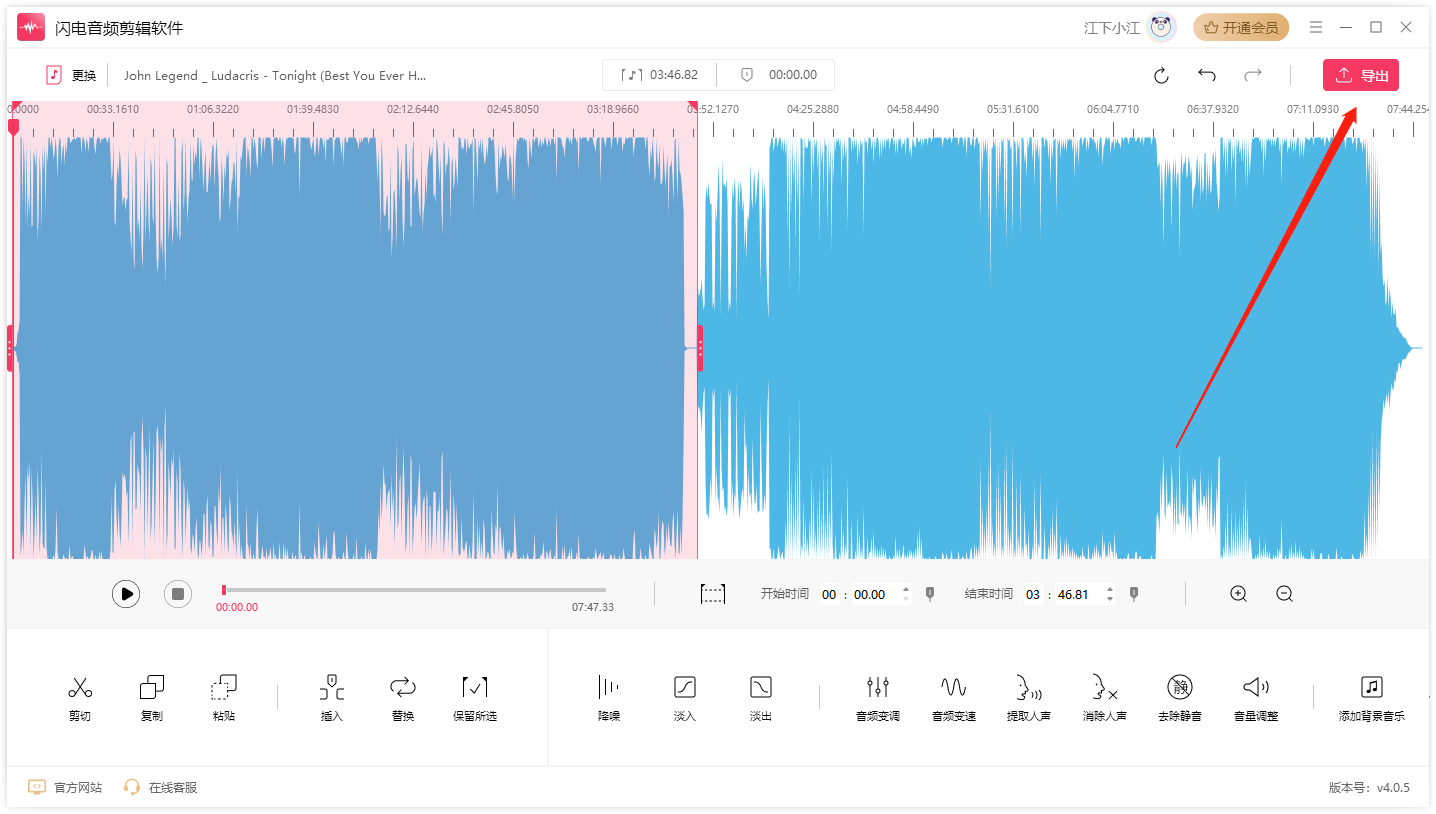Open the 插入 insert audio tool
This screenshot has width=1436, height=814.
[332, 698]
